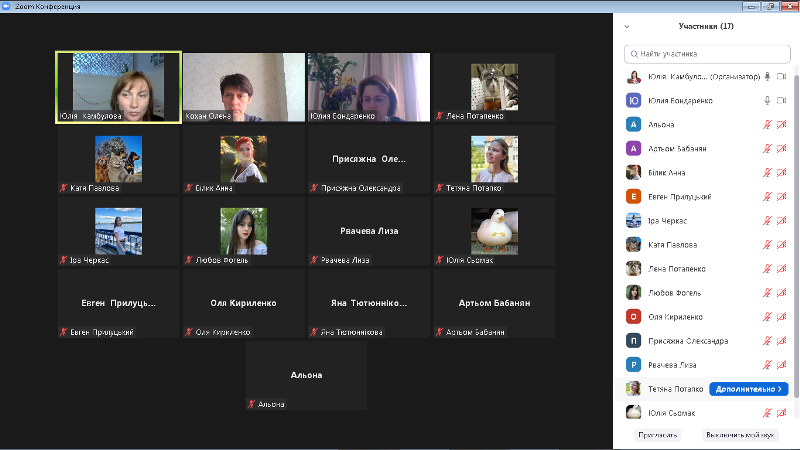Click the disabled camera icon for Лена Потапенко
The height and width of the screenshot is (450, 800).
click(x=781, y=268)
